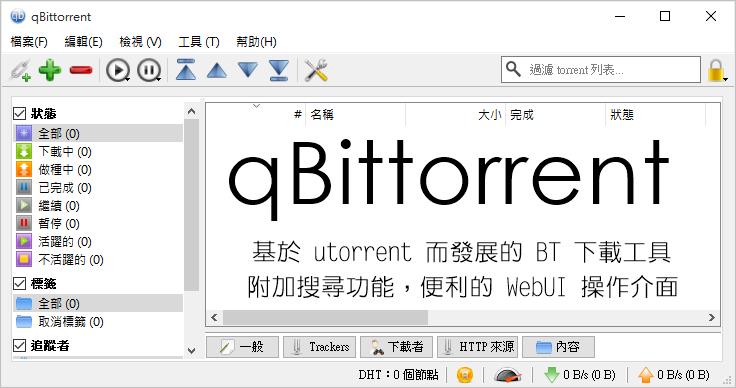Switch to the 內容 tab
The height and width of the screenshot is (388, 736).
(559, 347)
